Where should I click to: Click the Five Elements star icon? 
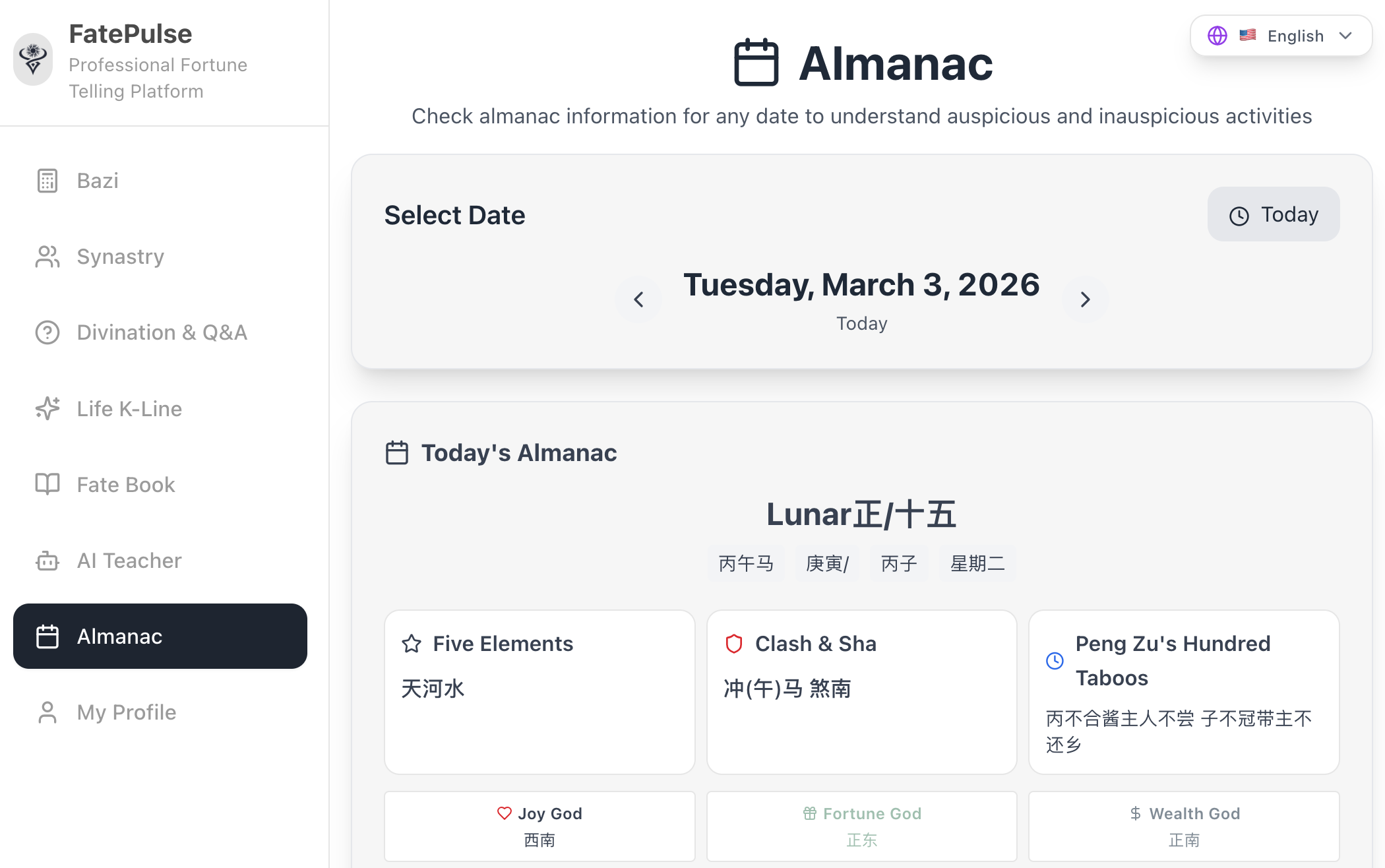tap(412, 644)
